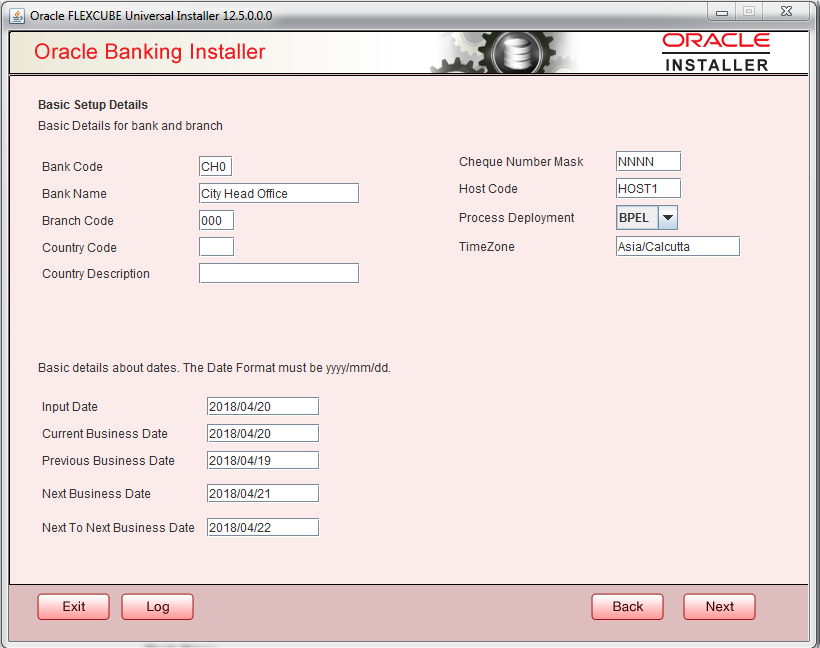The height and width of the screenshot is (648, 820).
Task: Select the Cheque Number Mask field NNNN
Action: [647, 161]
